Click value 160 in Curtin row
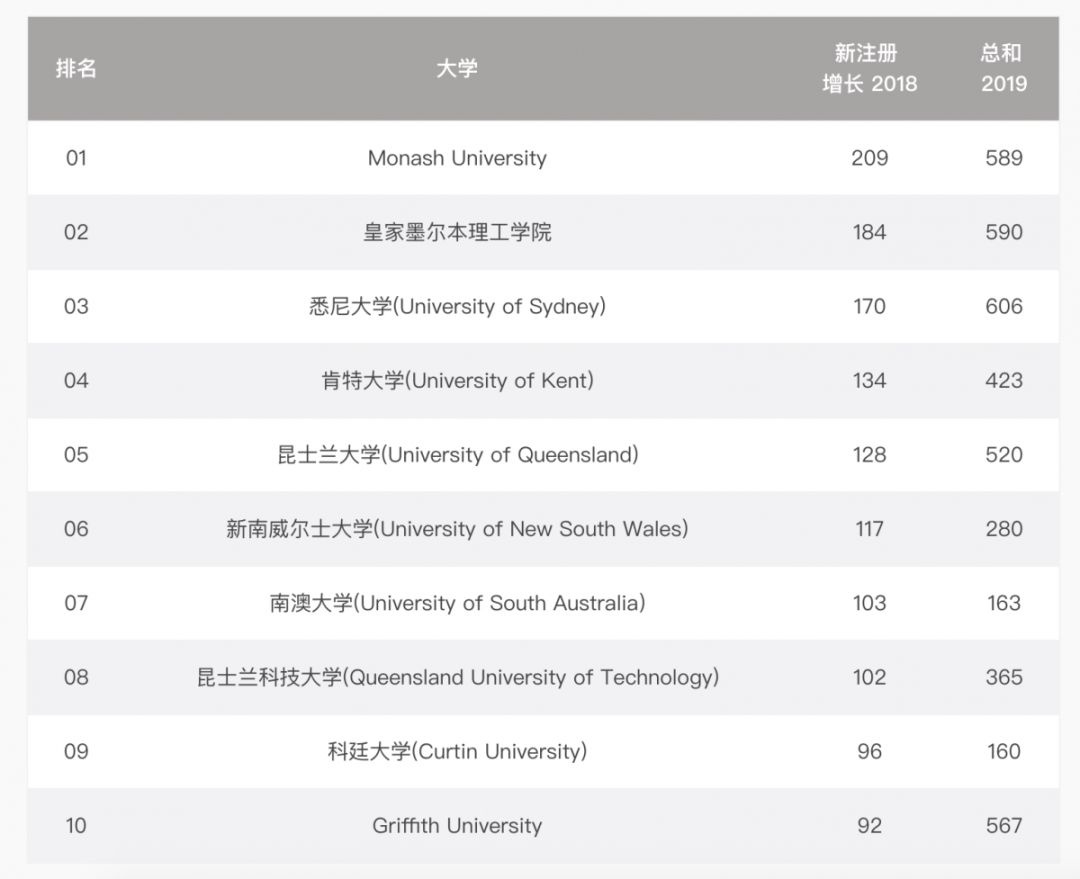The height and width of the screenshot is (879, 1080). 1004,752
